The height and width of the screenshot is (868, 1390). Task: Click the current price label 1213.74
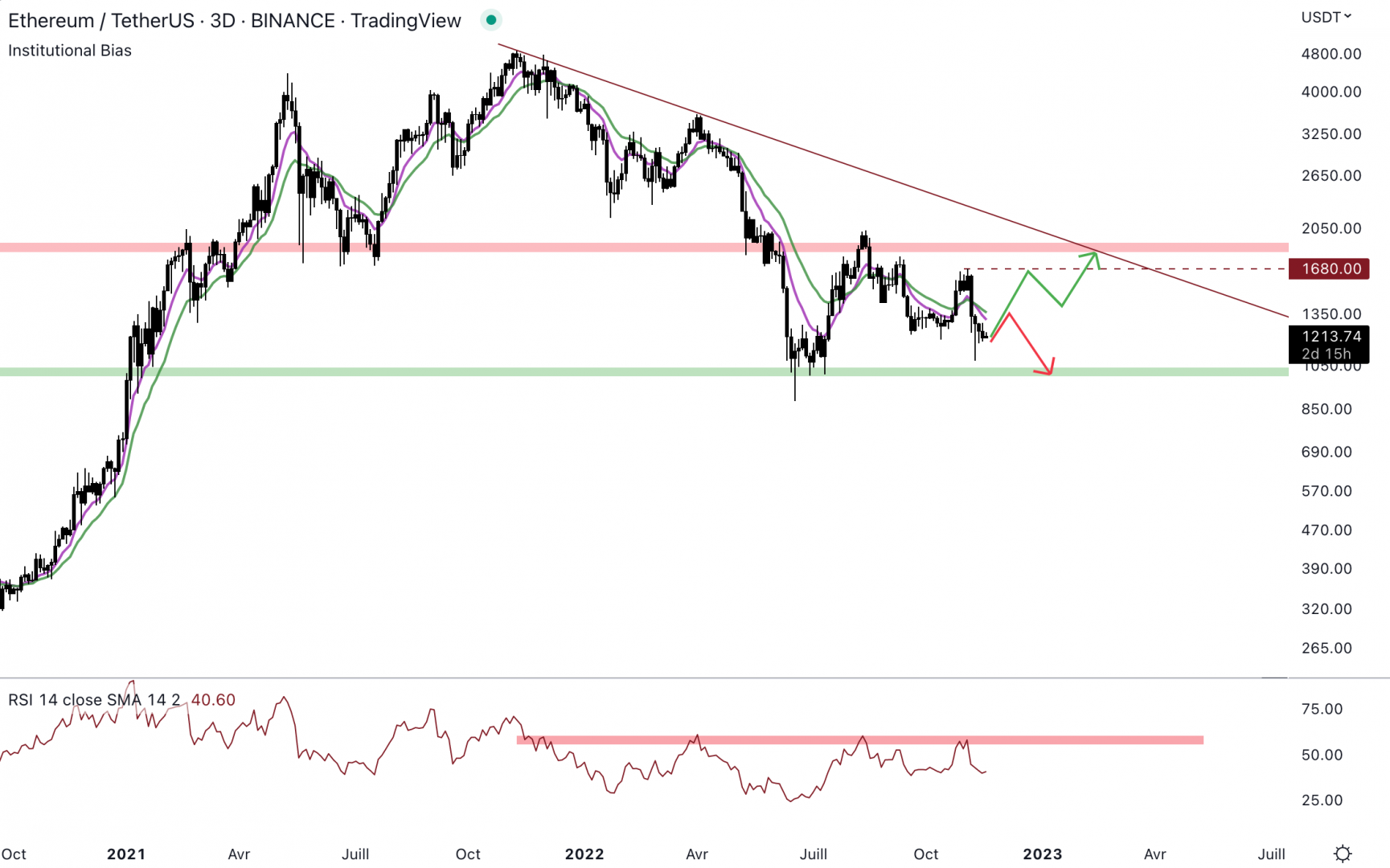[x=1331, y=336]
